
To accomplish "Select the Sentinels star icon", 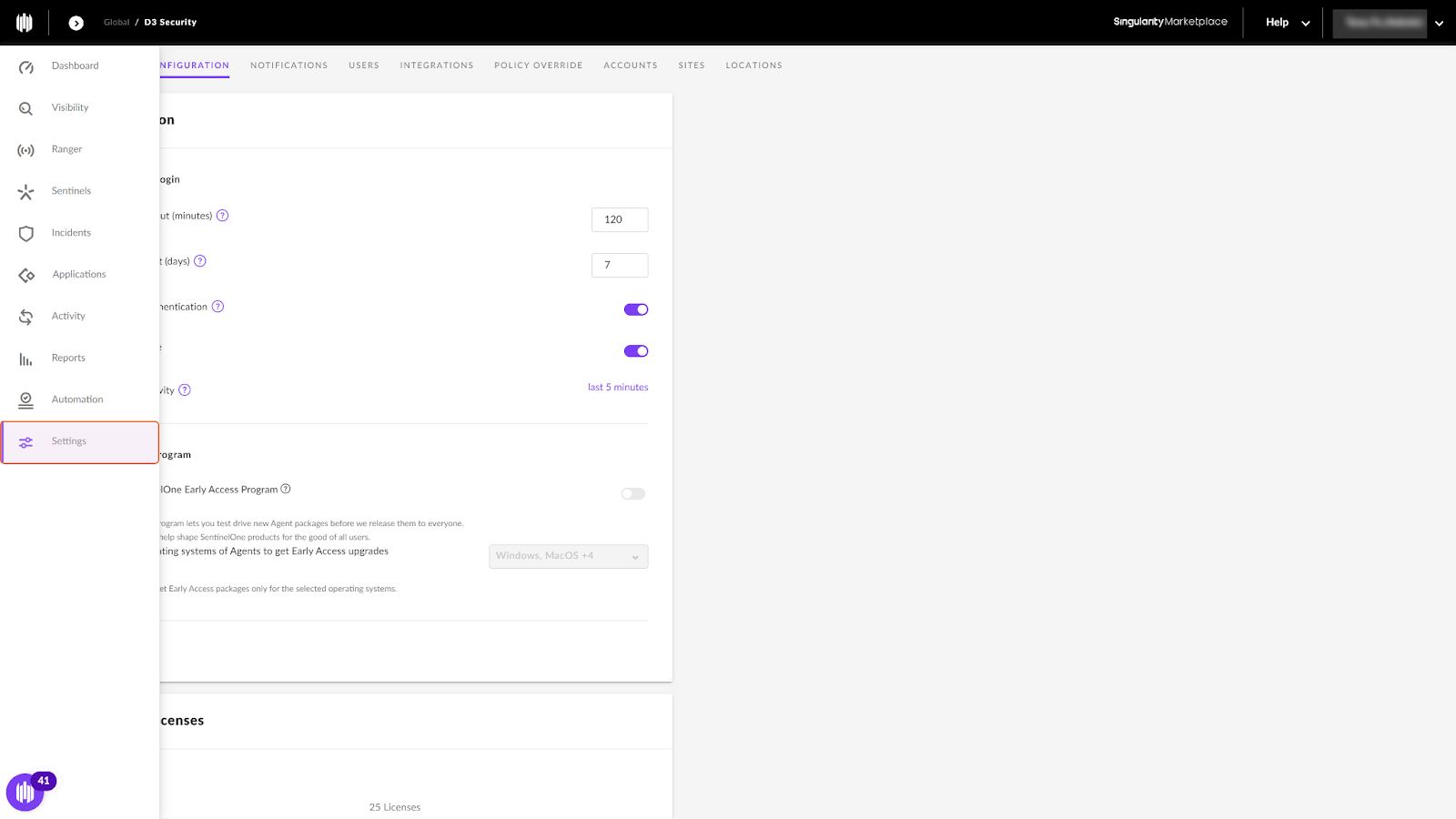I will point(26,192).
